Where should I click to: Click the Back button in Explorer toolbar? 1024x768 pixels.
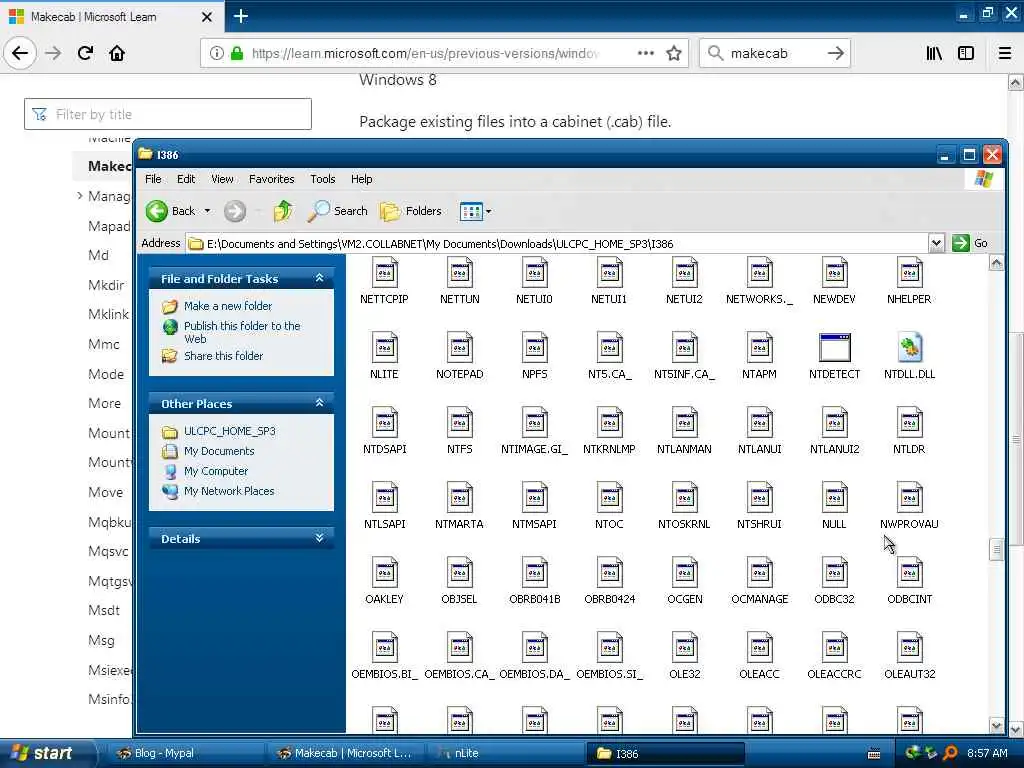pos(170,211)
